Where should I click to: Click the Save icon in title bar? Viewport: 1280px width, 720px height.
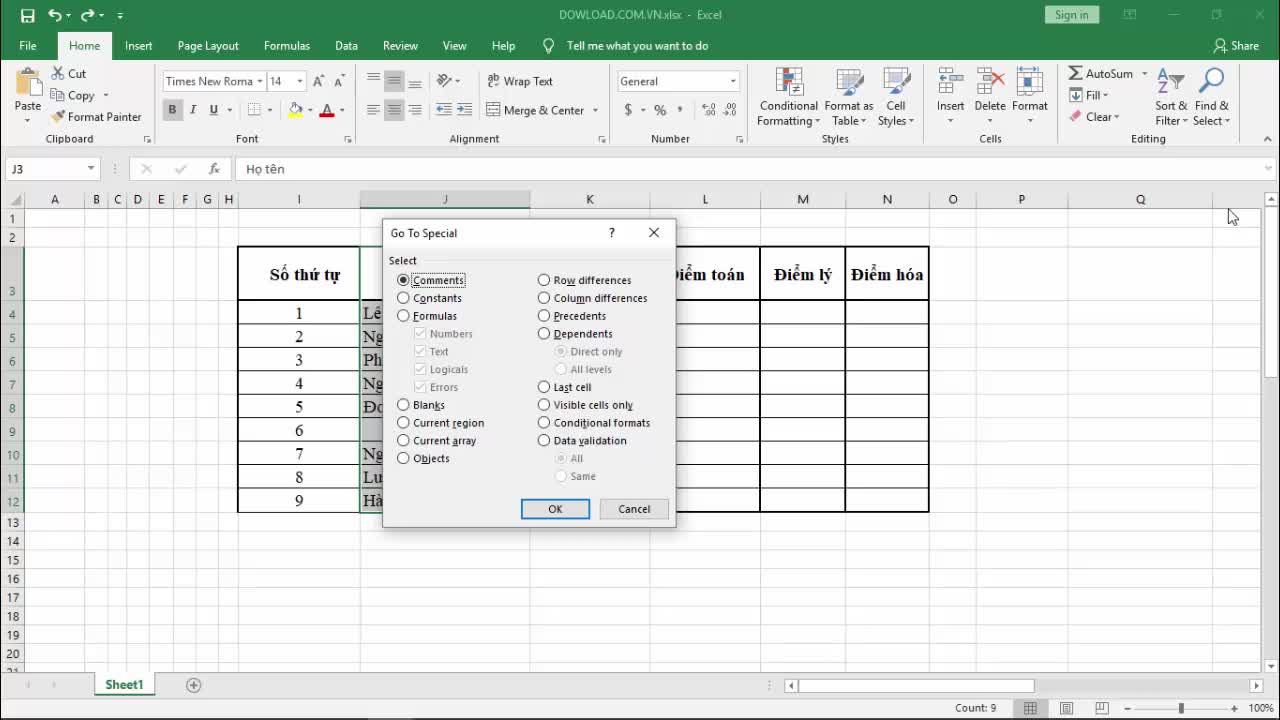pos(27,15)
